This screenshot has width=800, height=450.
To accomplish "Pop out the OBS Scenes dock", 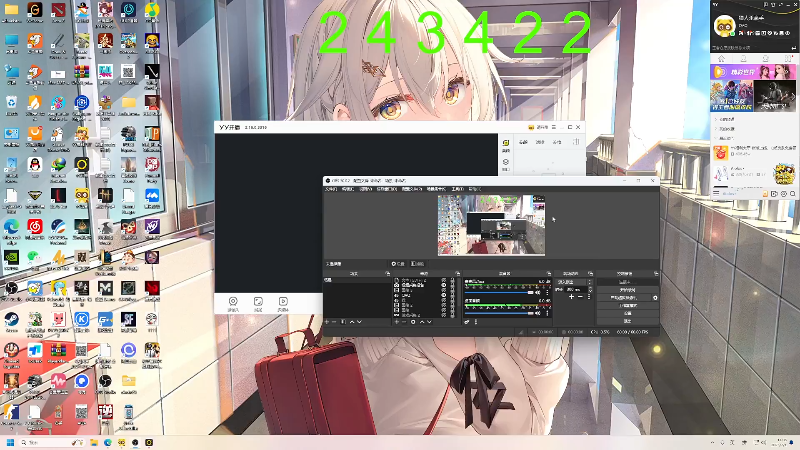I will pyautogui.click(x=387, y=273).
